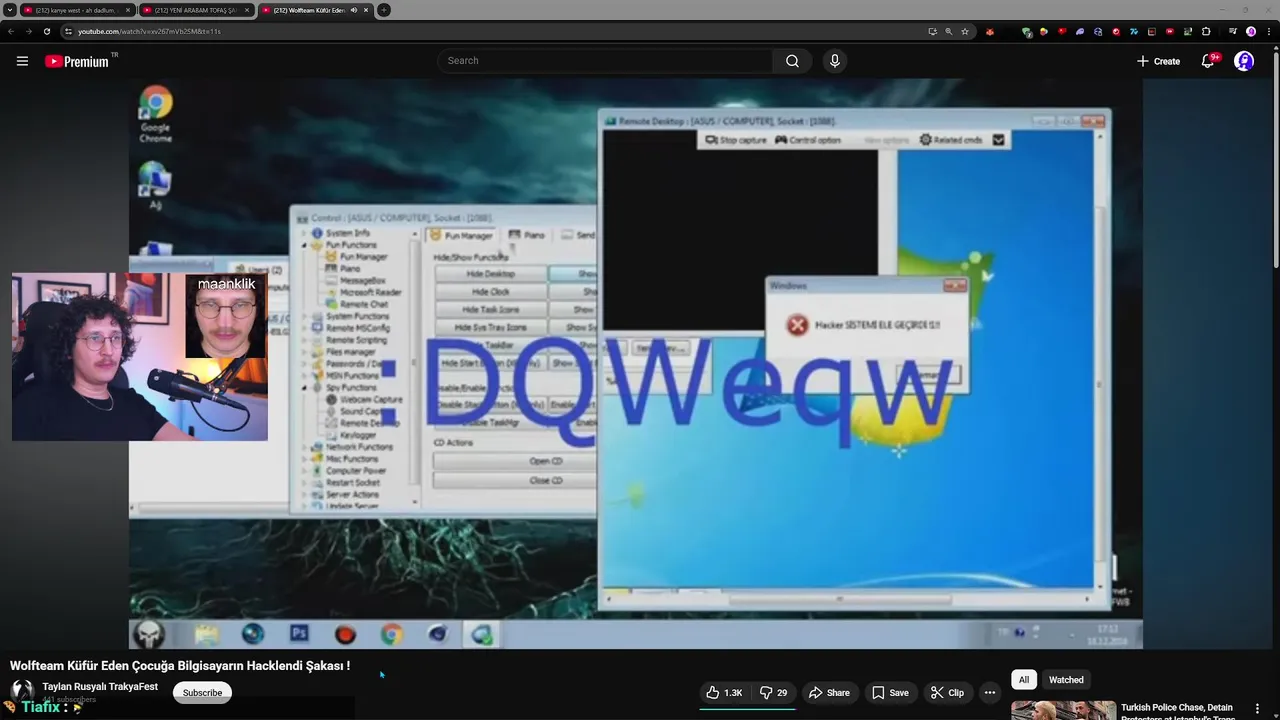Click the Chrome taskbar icon in video
Viewport: 1280px width, 720px height.
391,634
